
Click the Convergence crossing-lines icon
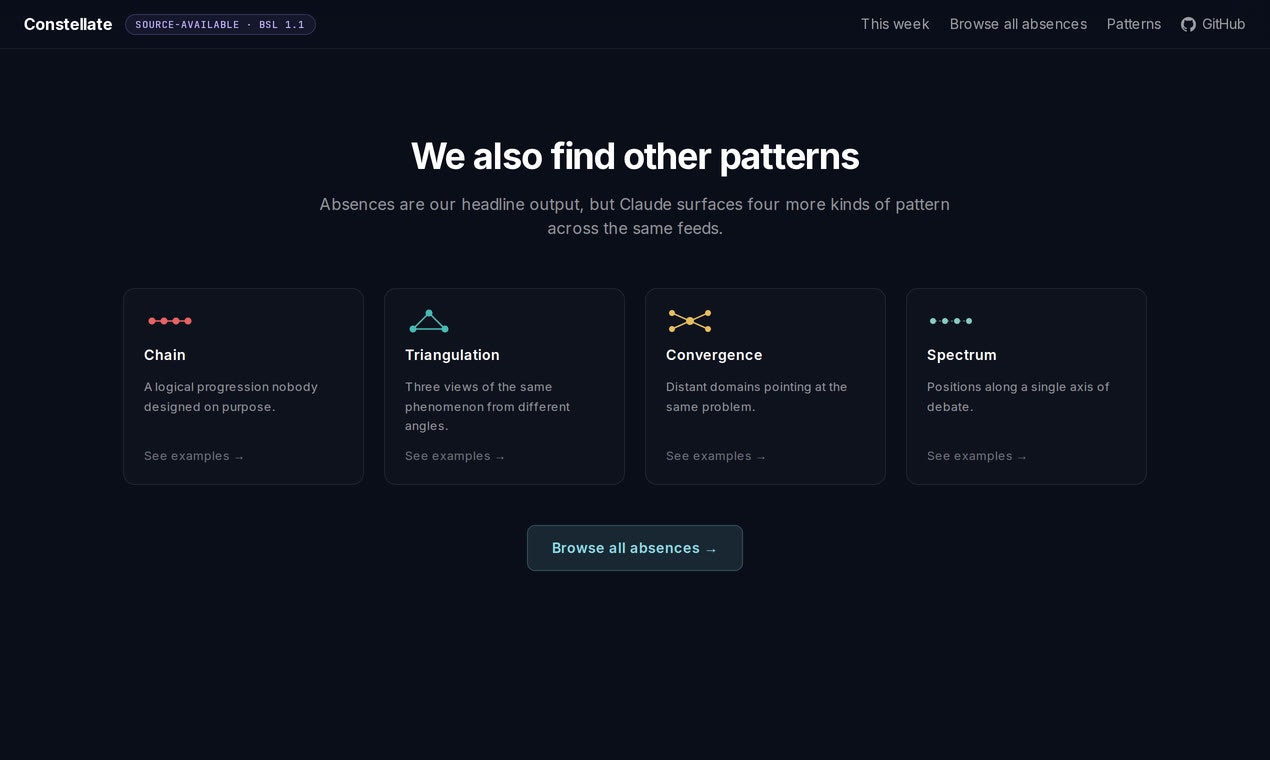[x=690, y=321]
